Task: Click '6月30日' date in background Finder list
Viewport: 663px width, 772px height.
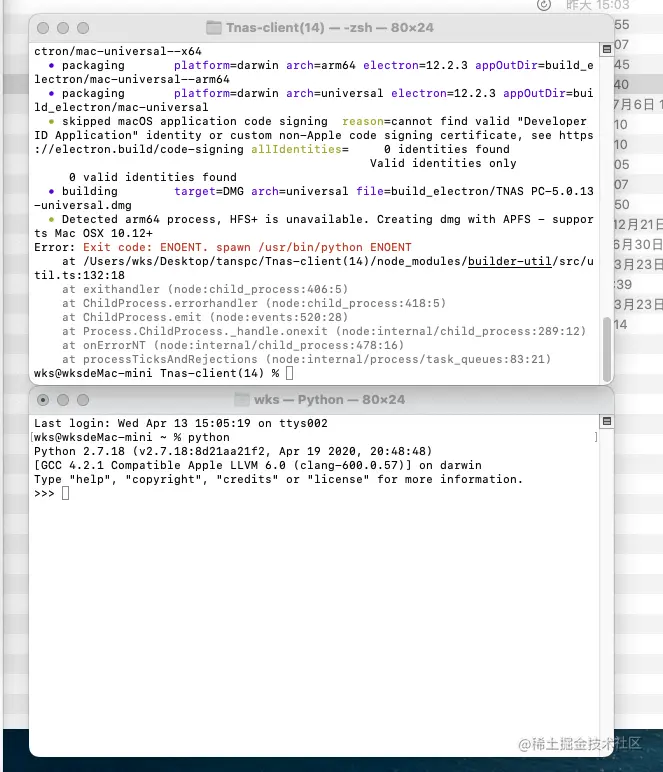Action: [x=638, y=244]
